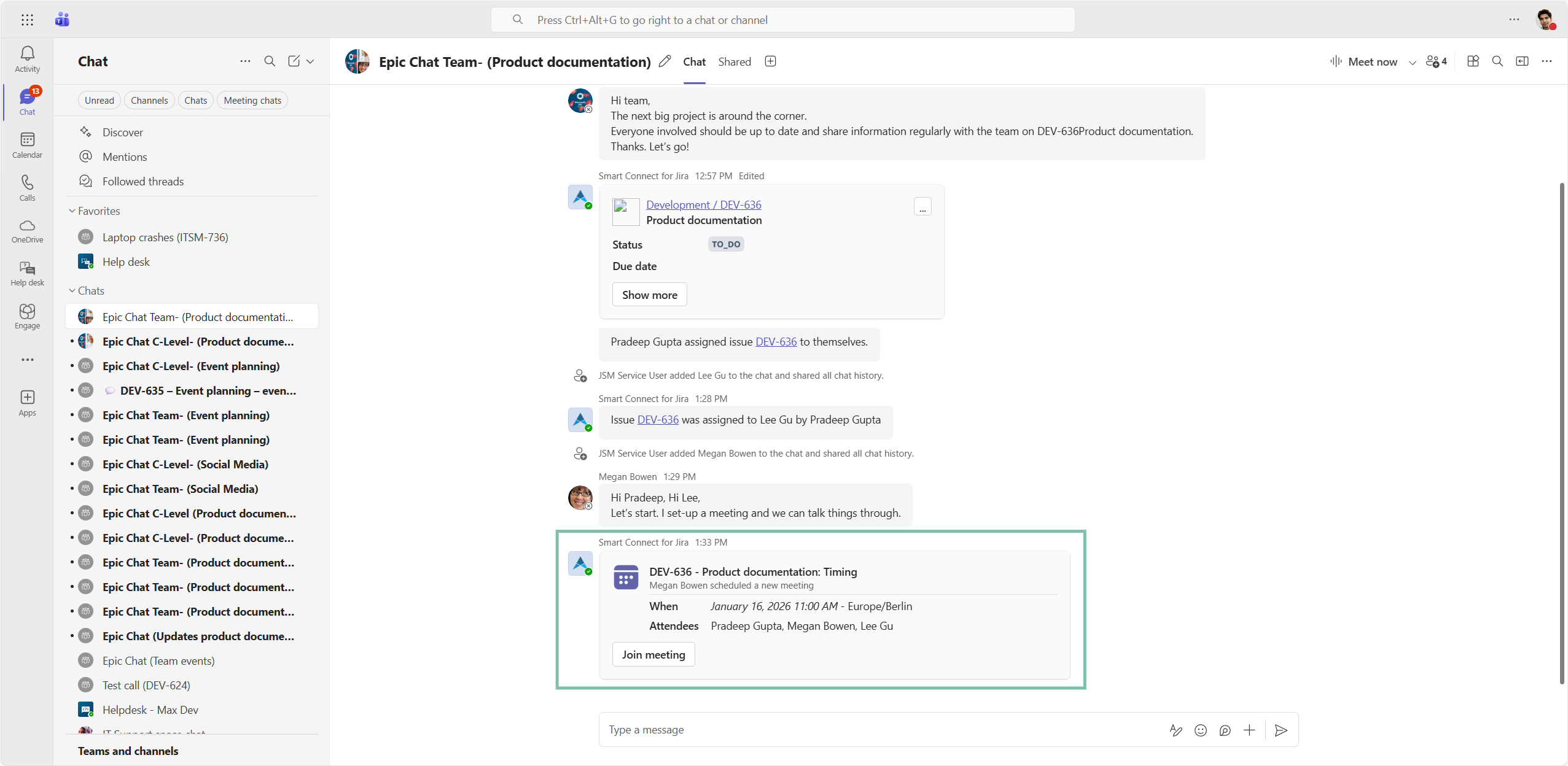Click the Join meeting button
This screenshot has height=766, width=1568.
coord(653,654)
